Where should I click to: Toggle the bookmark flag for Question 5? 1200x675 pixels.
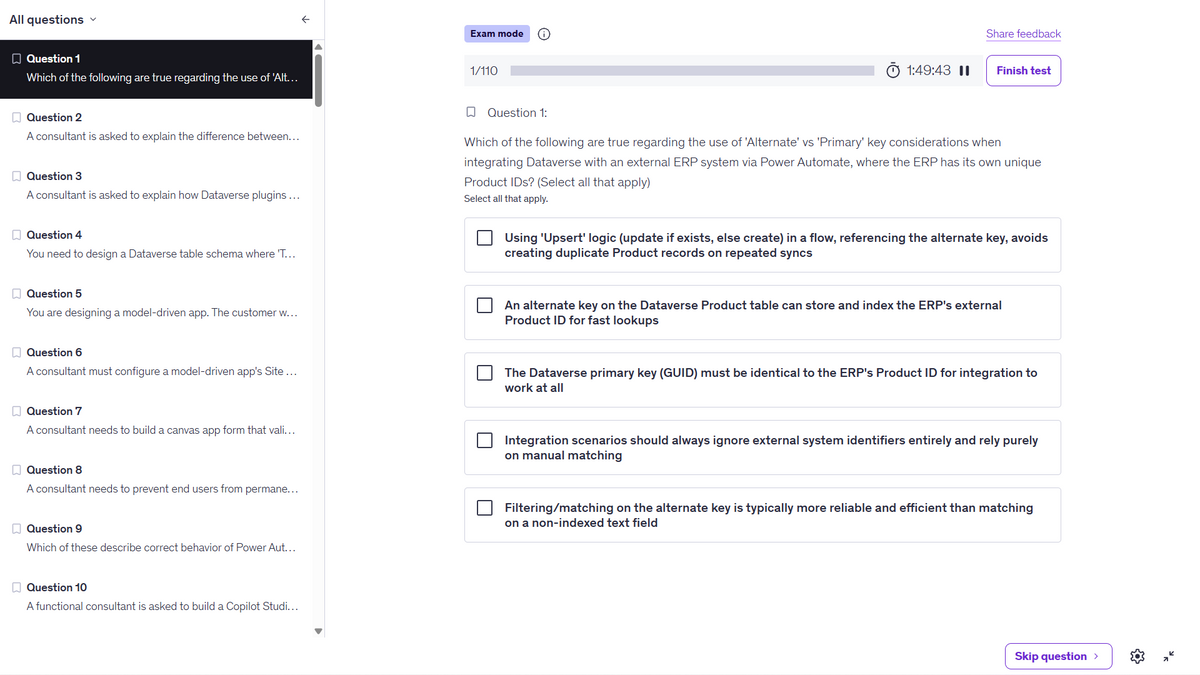pyautogui.click(x=16, y=294)
